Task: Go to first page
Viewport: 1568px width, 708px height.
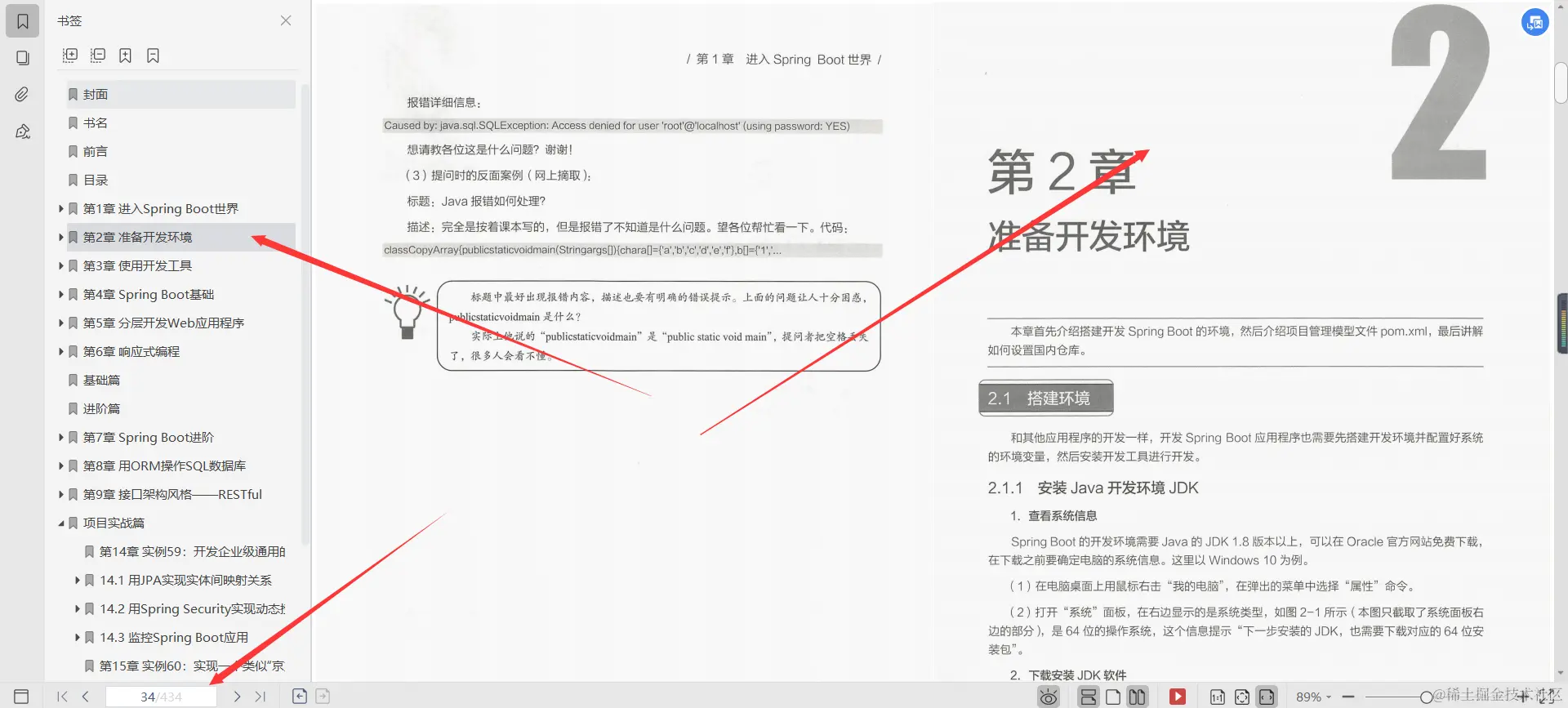Action: point(62,697)
